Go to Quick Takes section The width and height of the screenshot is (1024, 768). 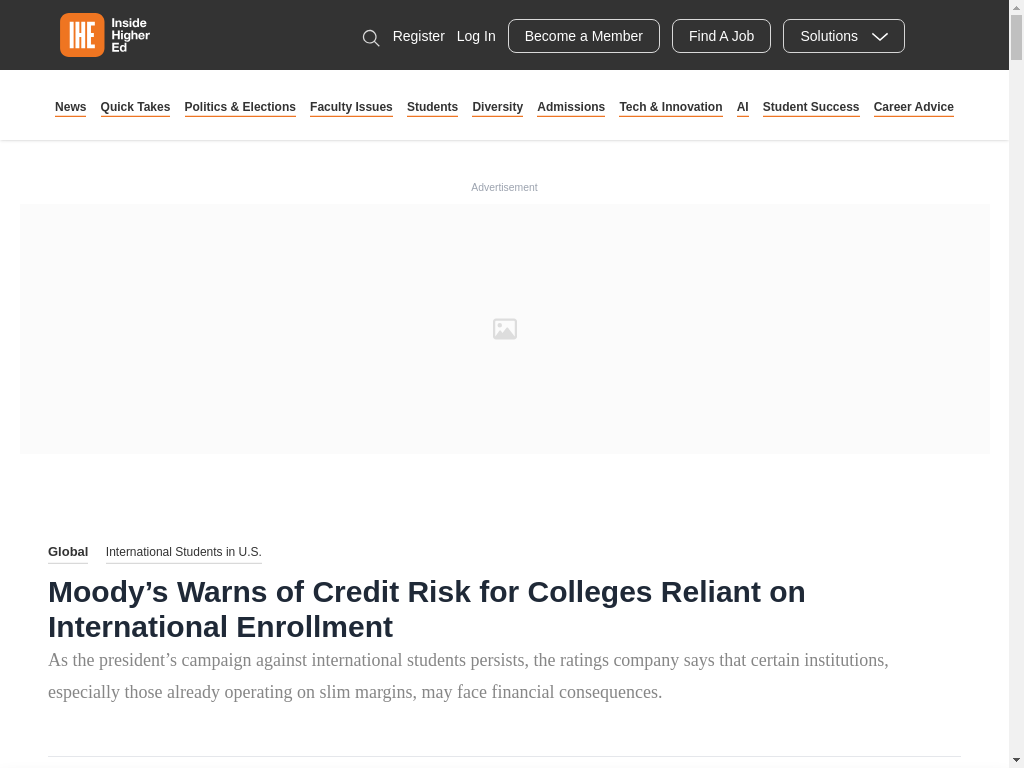point(135,107)
